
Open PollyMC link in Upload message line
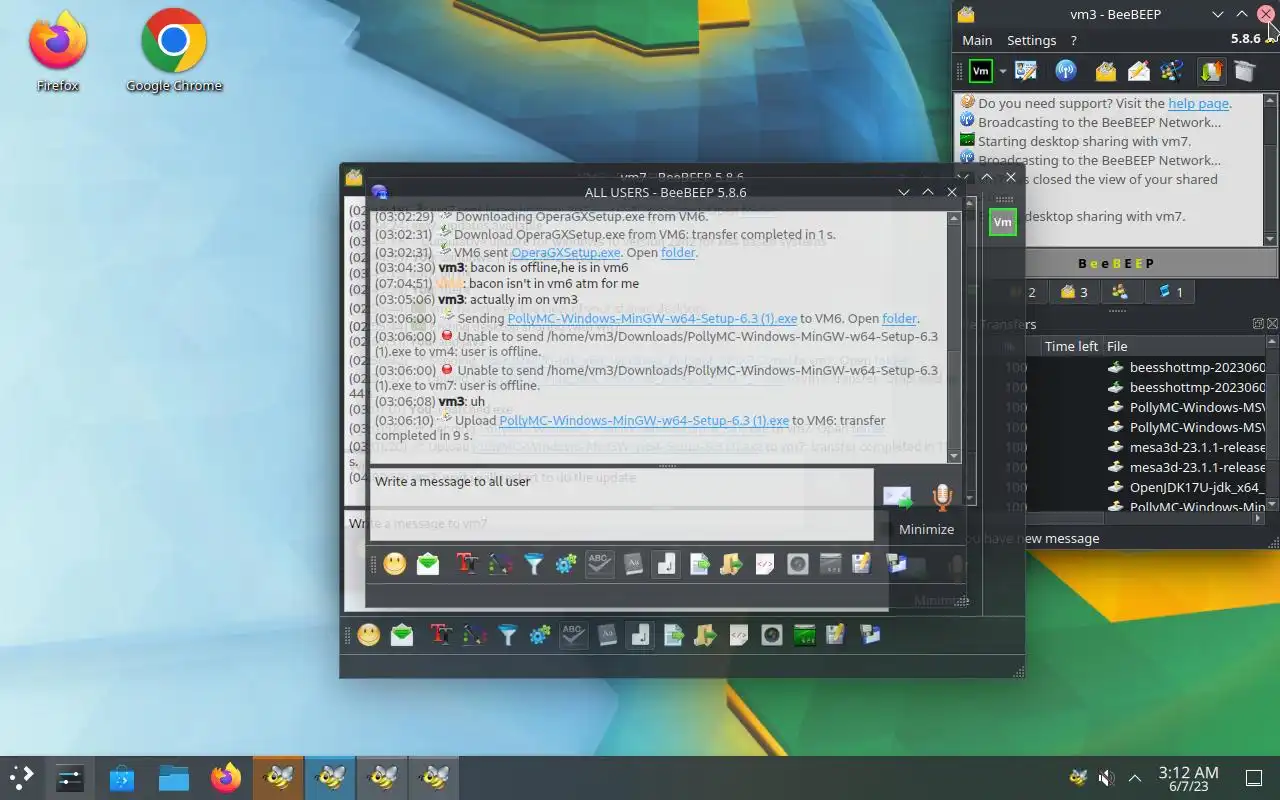pyautogui.click(x=644, y=421)
